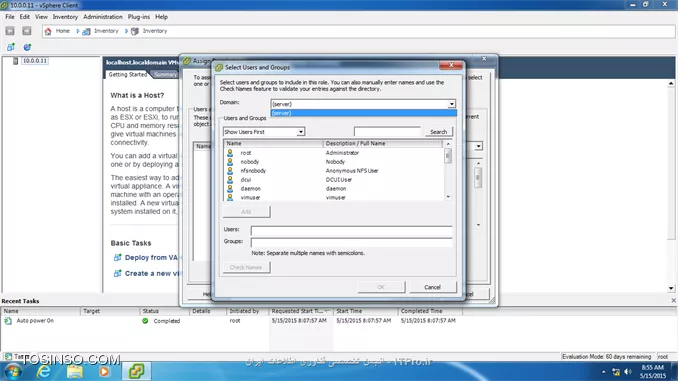Open the File menu
678x381 pixels.
[10, 17]
